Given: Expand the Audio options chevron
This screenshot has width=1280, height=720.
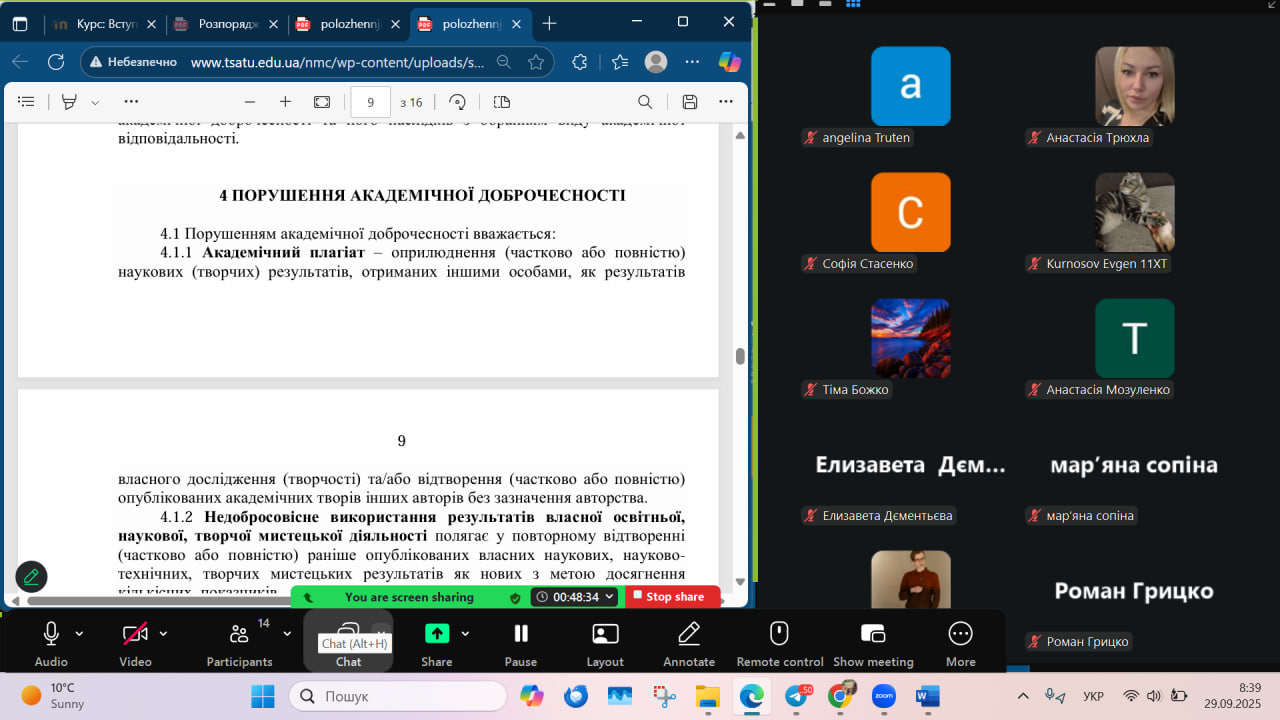Looking at the screenshot, I should (80, 633).
